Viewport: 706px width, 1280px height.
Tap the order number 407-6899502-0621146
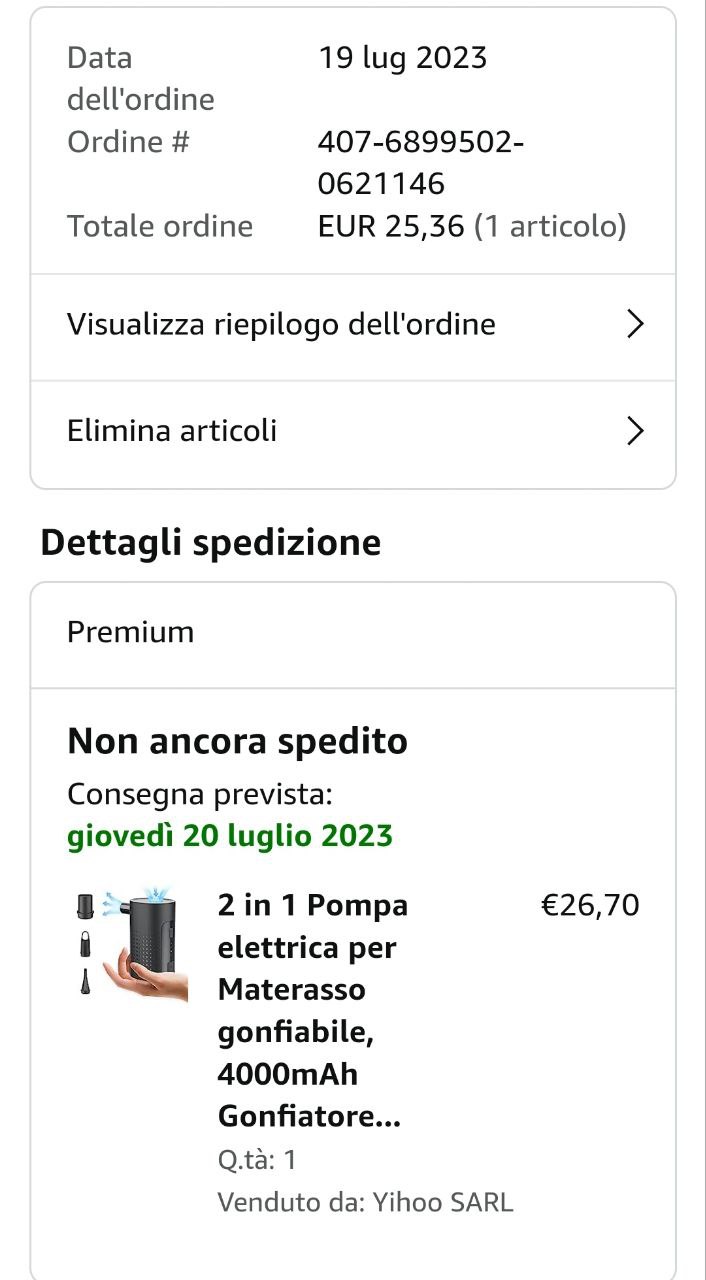pos(421,162)
